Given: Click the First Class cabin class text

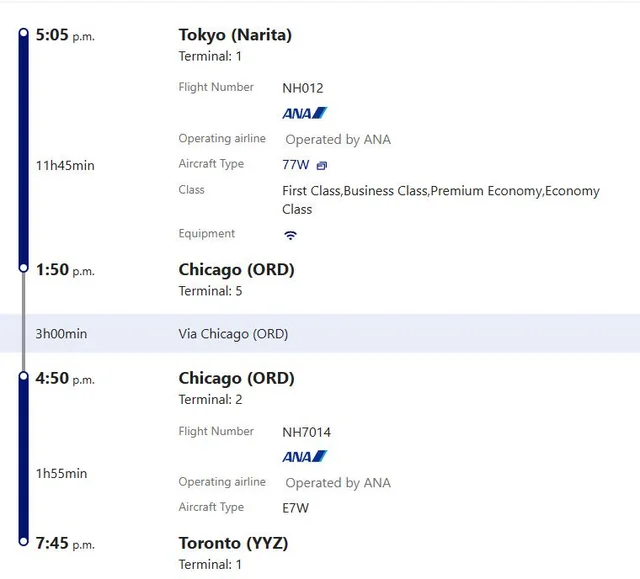Looking at the screenshot, I should click(311, 191).
